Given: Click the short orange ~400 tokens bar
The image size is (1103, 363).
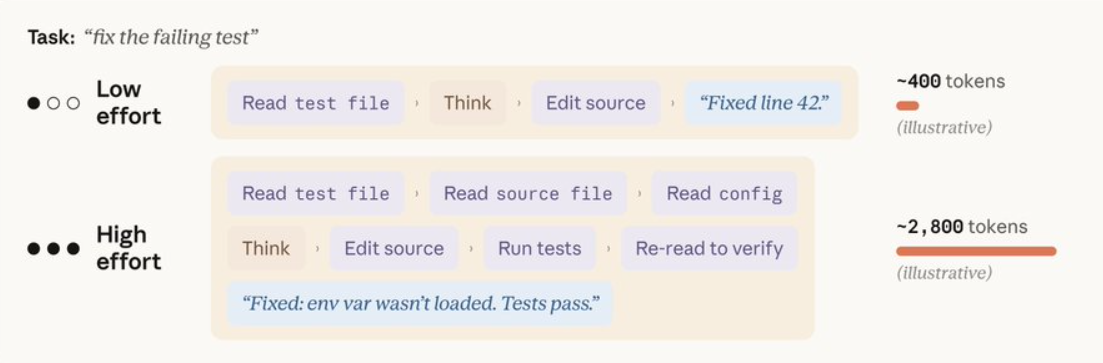Looking at the screenshot, I should (907, 106).
